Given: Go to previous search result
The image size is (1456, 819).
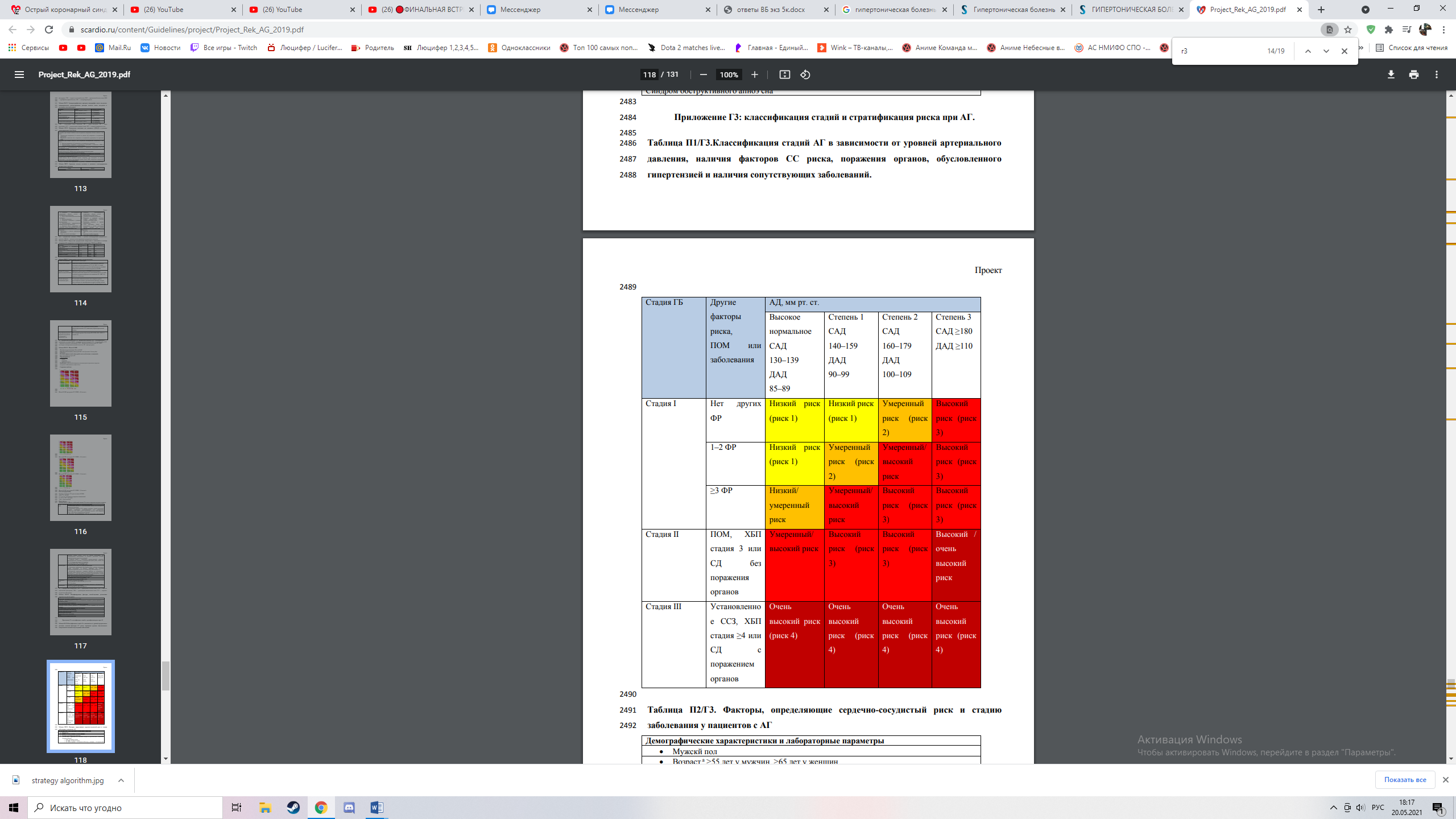Looking at the screenshot, I should coord(1308,51).
